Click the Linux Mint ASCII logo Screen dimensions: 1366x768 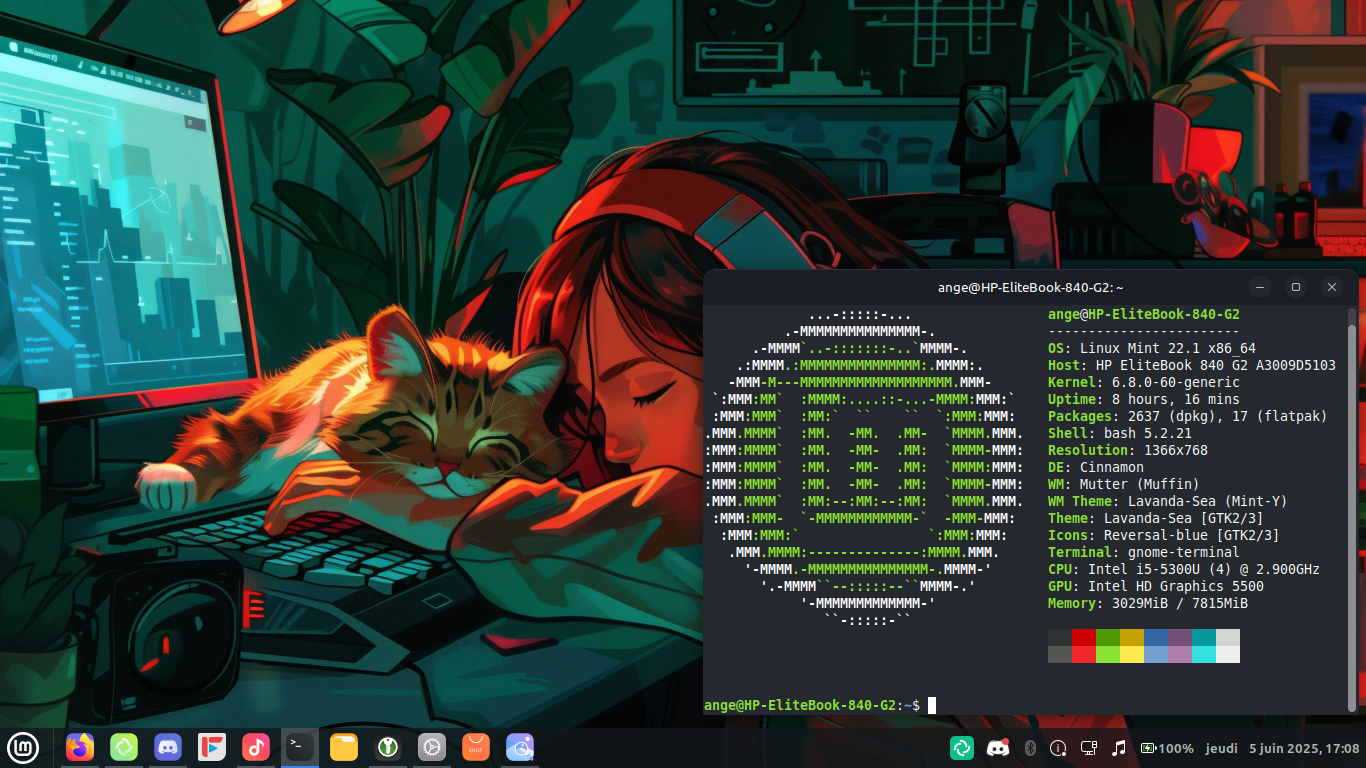(x=864, y=467)
